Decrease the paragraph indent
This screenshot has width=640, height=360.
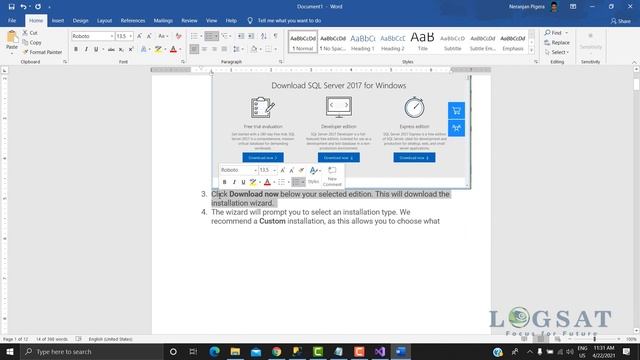coord(241,36)
